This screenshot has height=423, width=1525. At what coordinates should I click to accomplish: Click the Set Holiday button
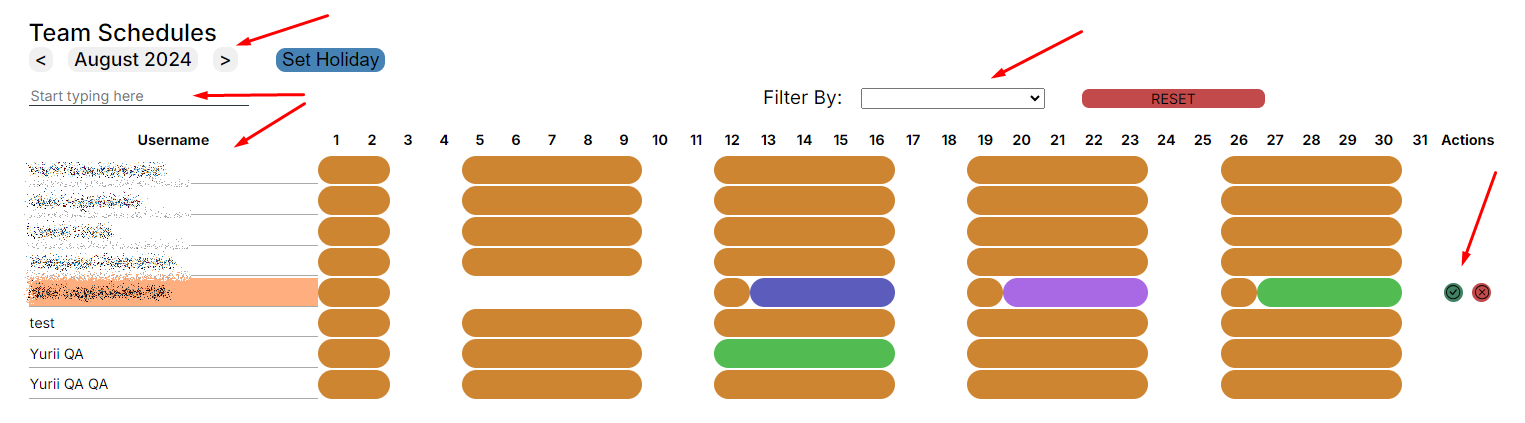pos(330,60)
